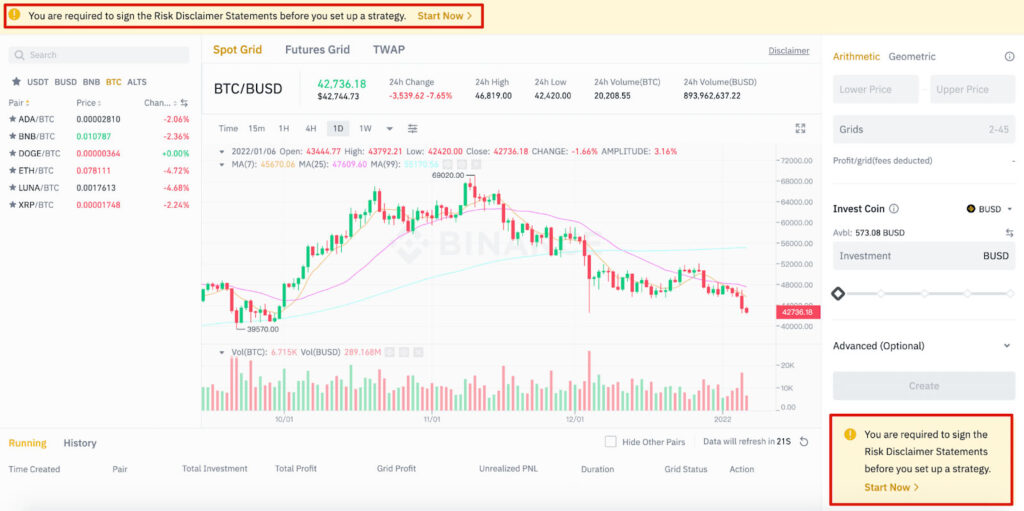The height and width of the screenshot is (511, 1024).
Task: Click transfer icon next to available balance
Action: coord(1010,233)
